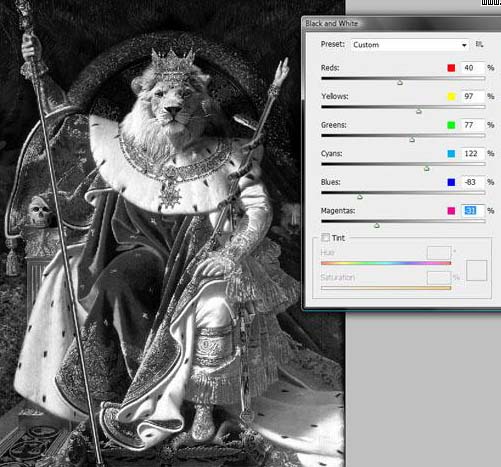Viewport: 501px width, 467px height.
Task: Click the green color swatch for Greens
Action: click(x=451, y=125)
